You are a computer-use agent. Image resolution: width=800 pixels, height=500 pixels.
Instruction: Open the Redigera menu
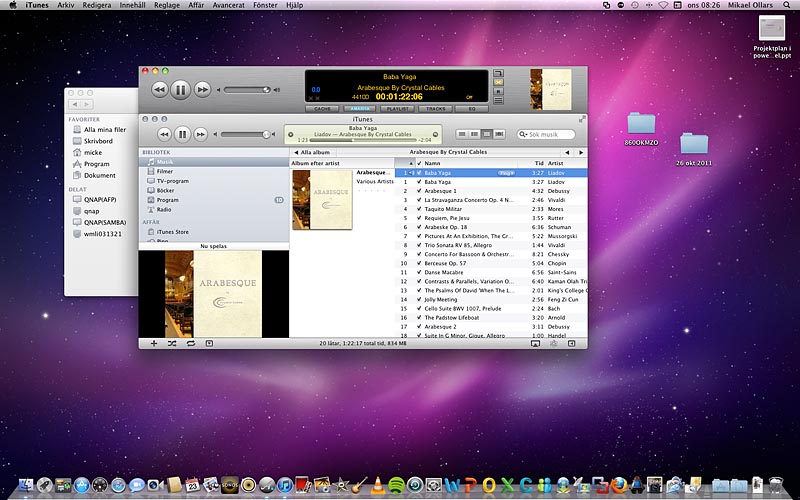point(97,5)
